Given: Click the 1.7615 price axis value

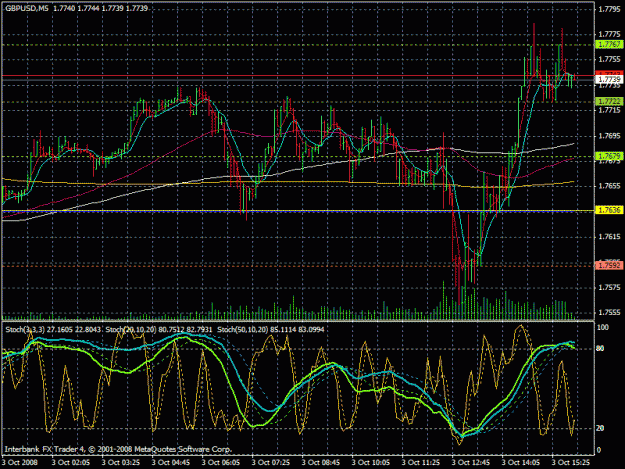Looking at the screenshot, I should tap(609, 237).
